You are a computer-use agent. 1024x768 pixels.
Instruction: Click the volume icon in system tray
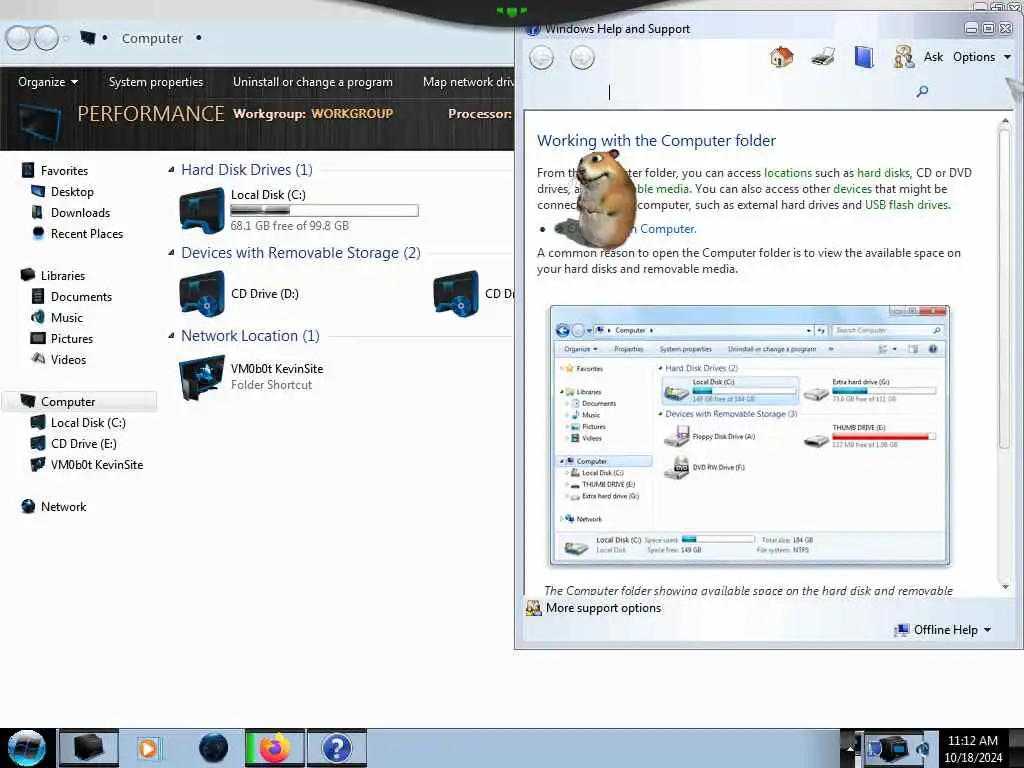923,749
